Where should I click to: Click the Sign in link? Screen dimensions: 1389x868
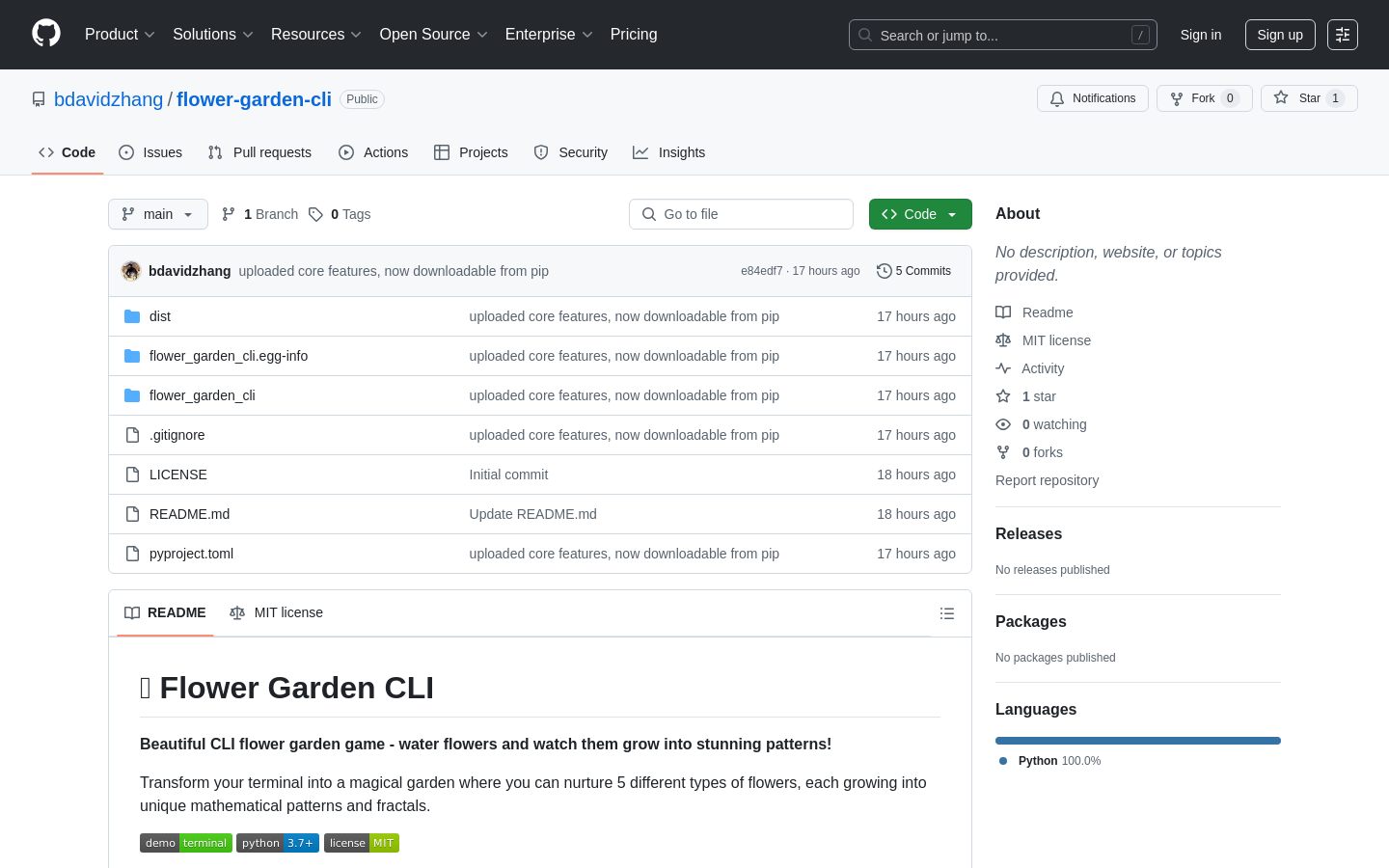click(x=1201, y=35)
